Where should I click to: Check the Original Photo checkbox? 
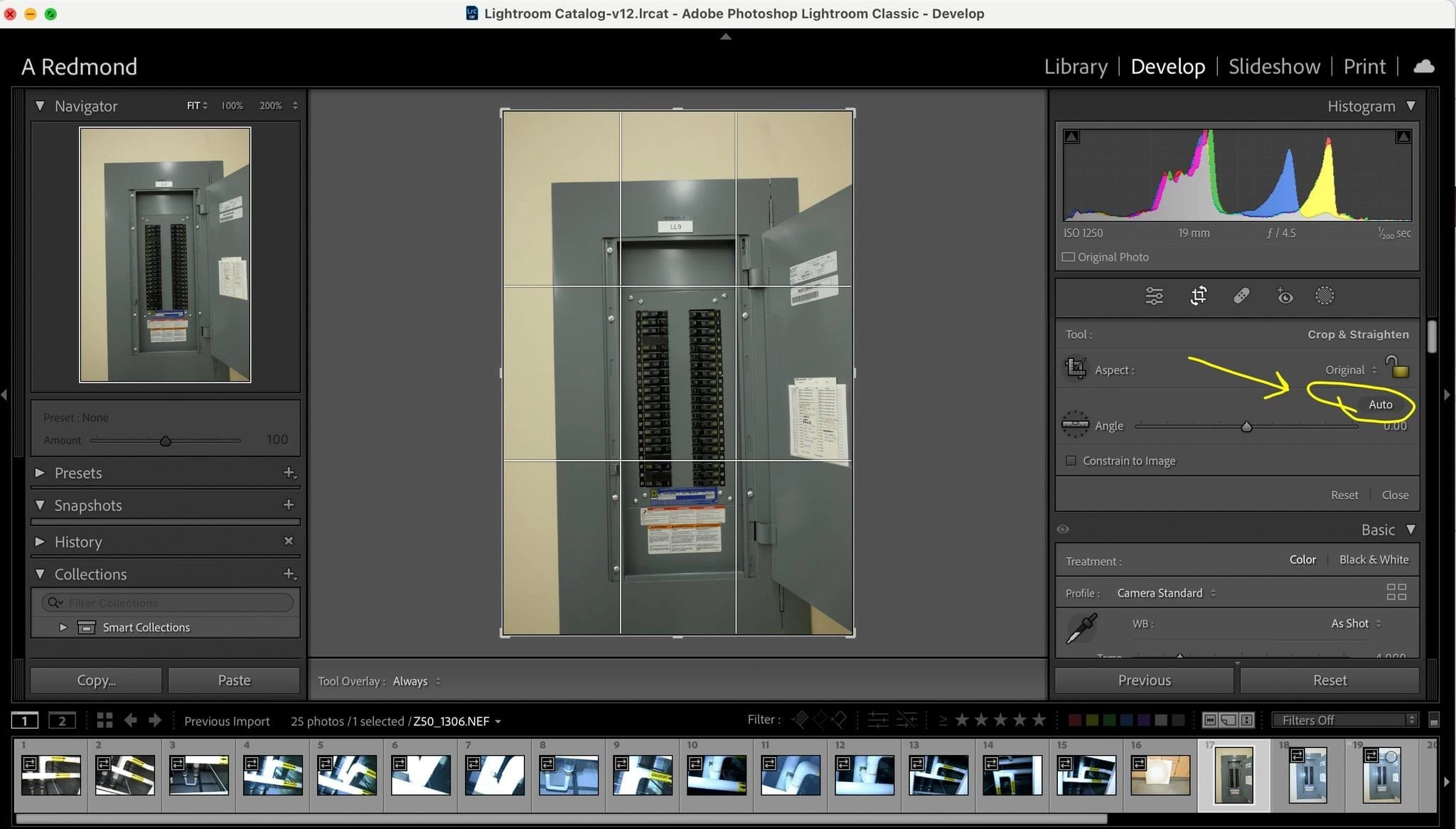point(1068,257)
